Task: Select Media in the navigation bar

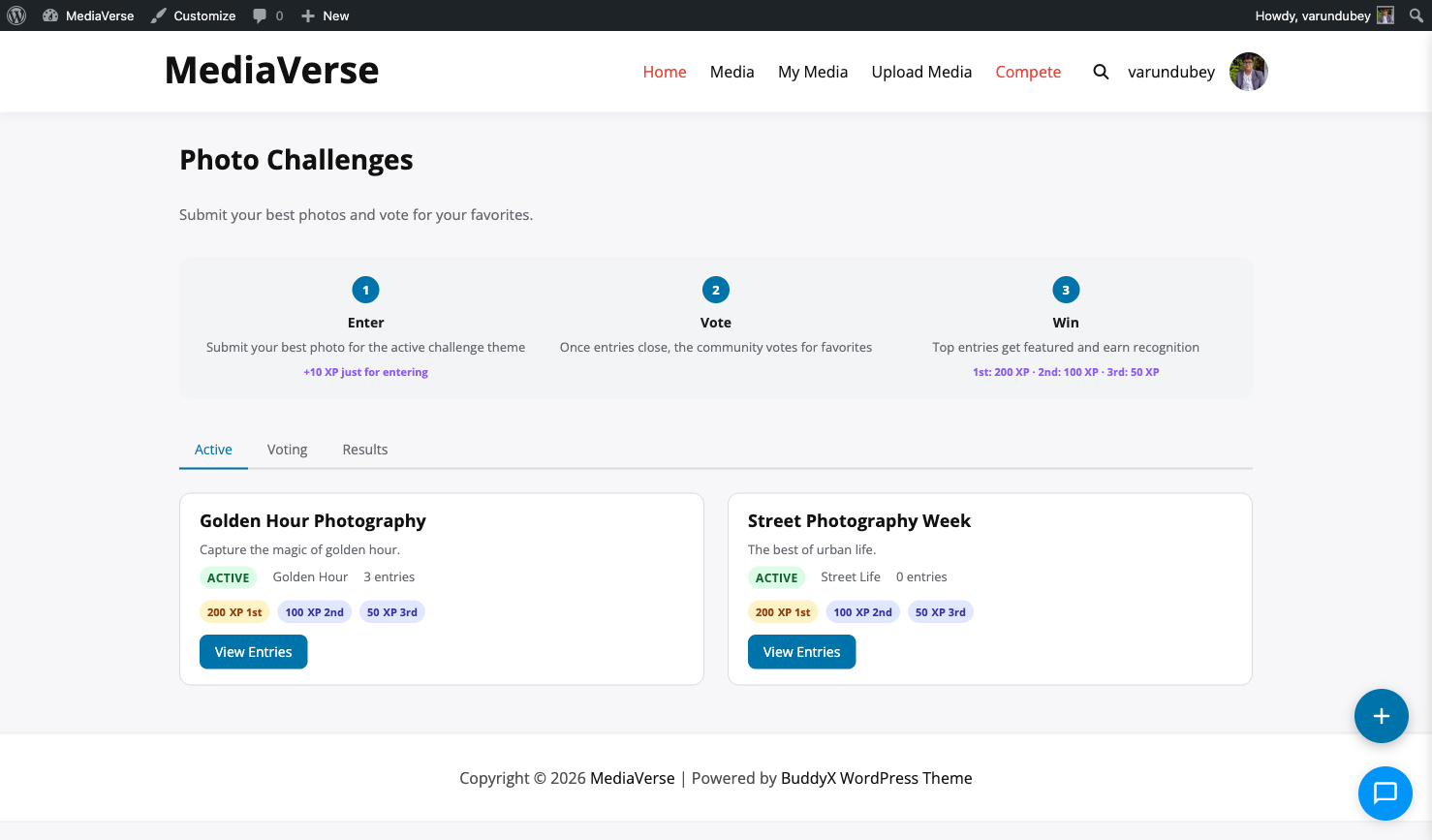Action: tap(732, 71)
